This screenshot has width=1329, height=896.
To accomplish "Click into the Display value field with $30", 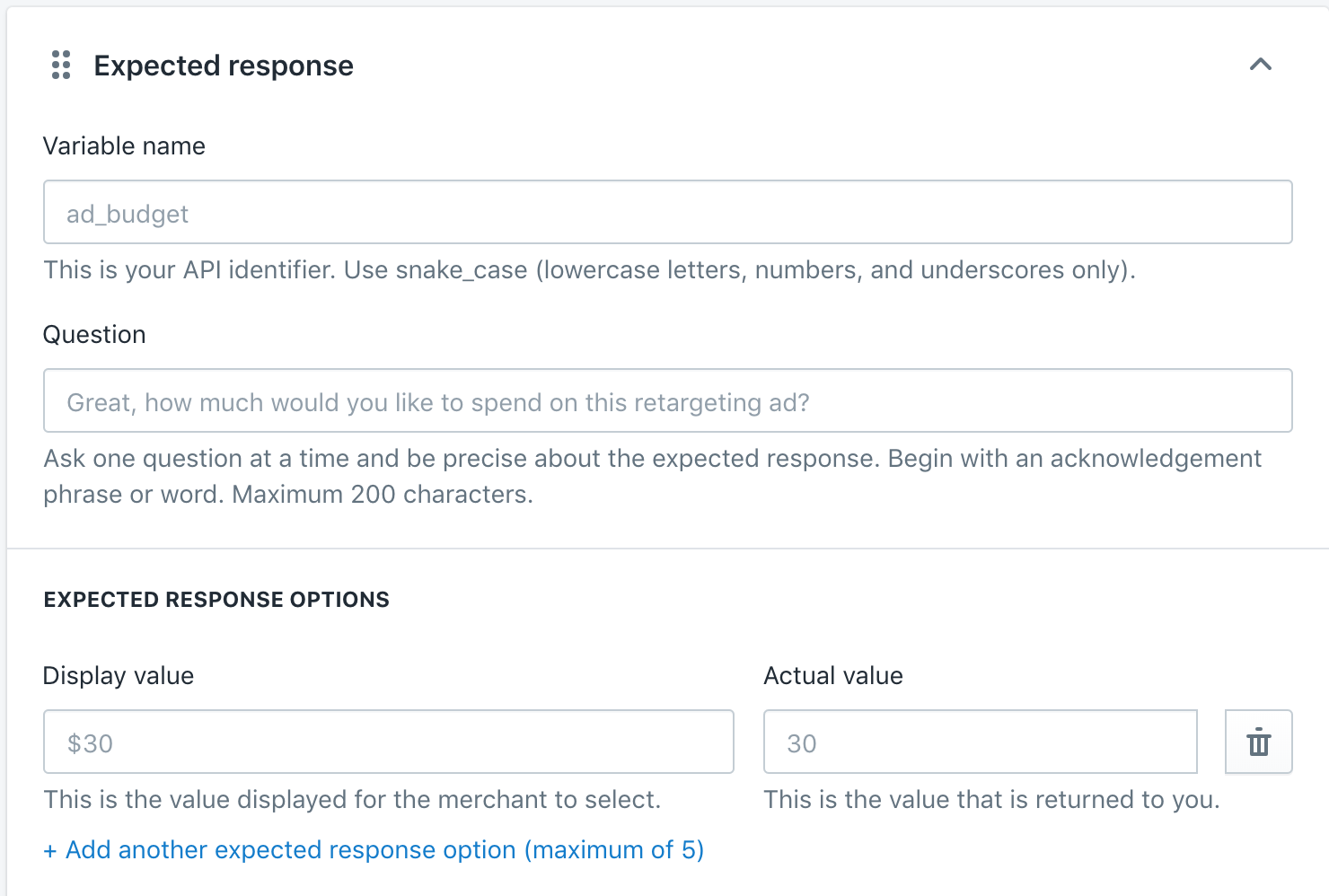I will point(389,742).
